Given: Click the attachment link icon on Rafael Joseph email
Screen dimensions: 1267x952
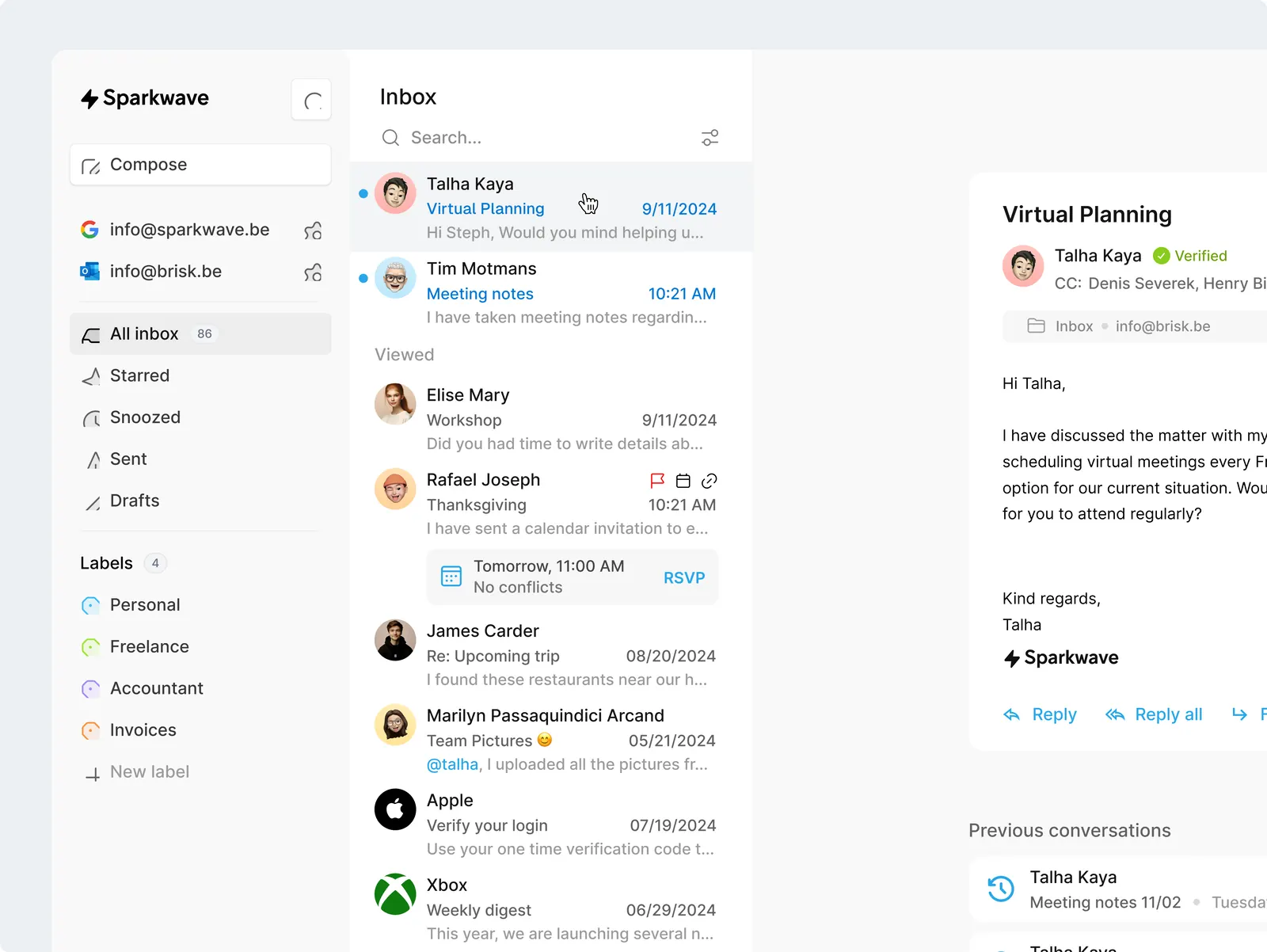Looking at the screenshot, I should (x=710, y=481).
